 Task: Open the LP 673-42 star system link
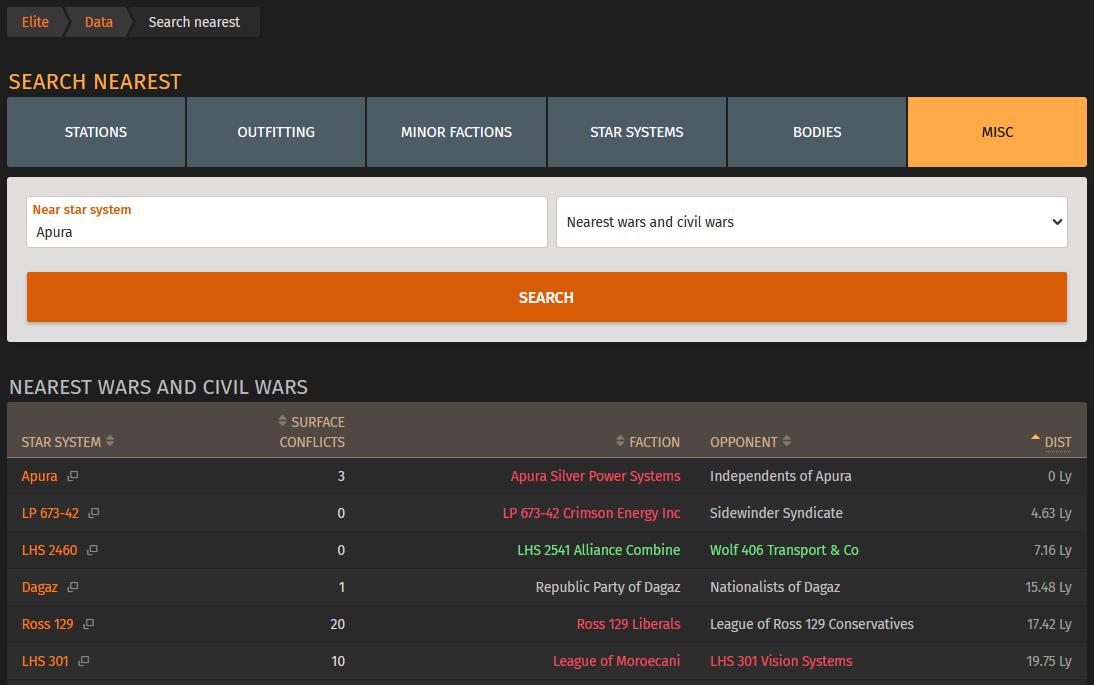50,513
